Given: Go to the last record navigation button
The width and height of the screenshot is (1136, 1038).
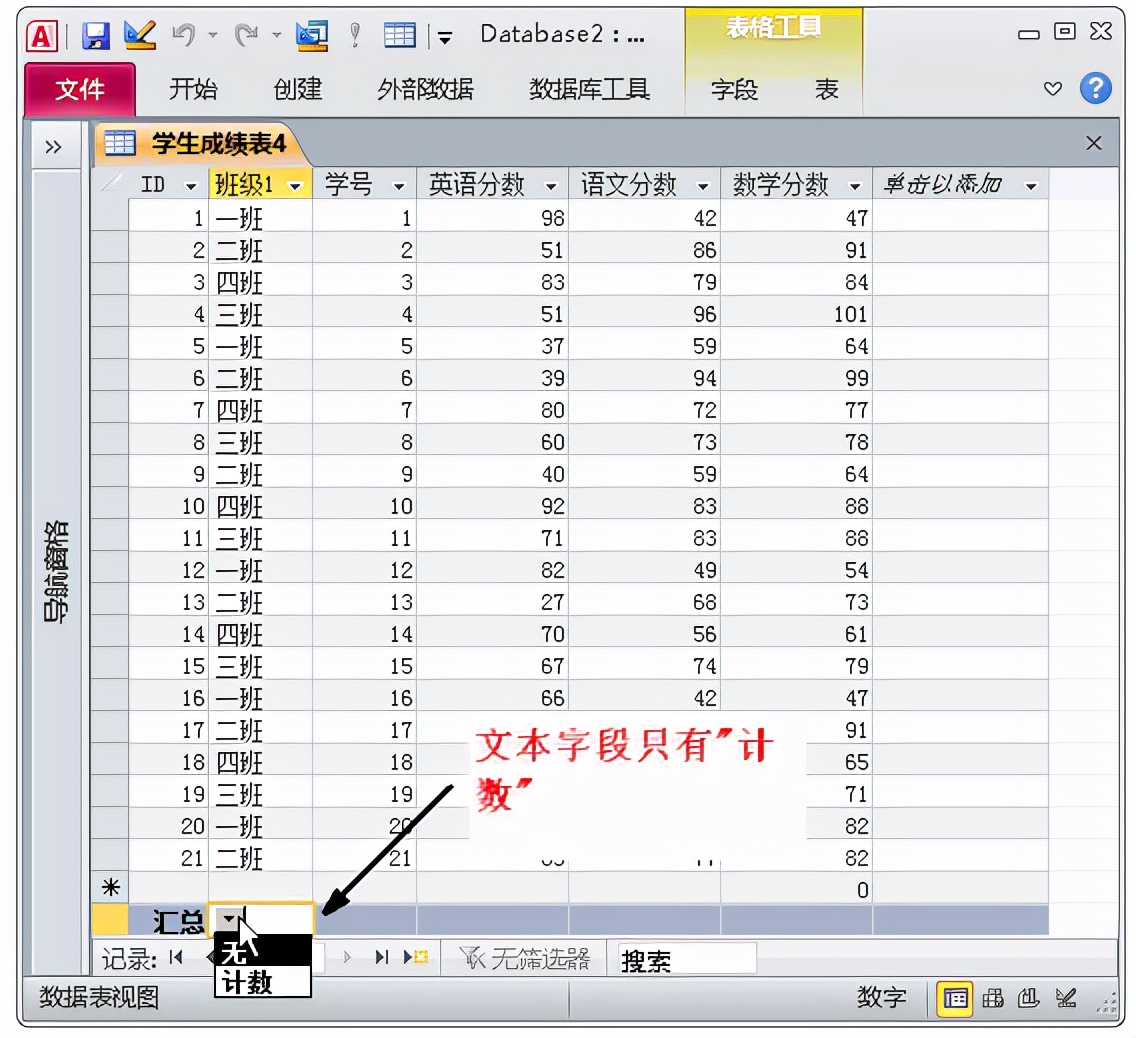Looking at the screenshot, I should pos(381,957).
